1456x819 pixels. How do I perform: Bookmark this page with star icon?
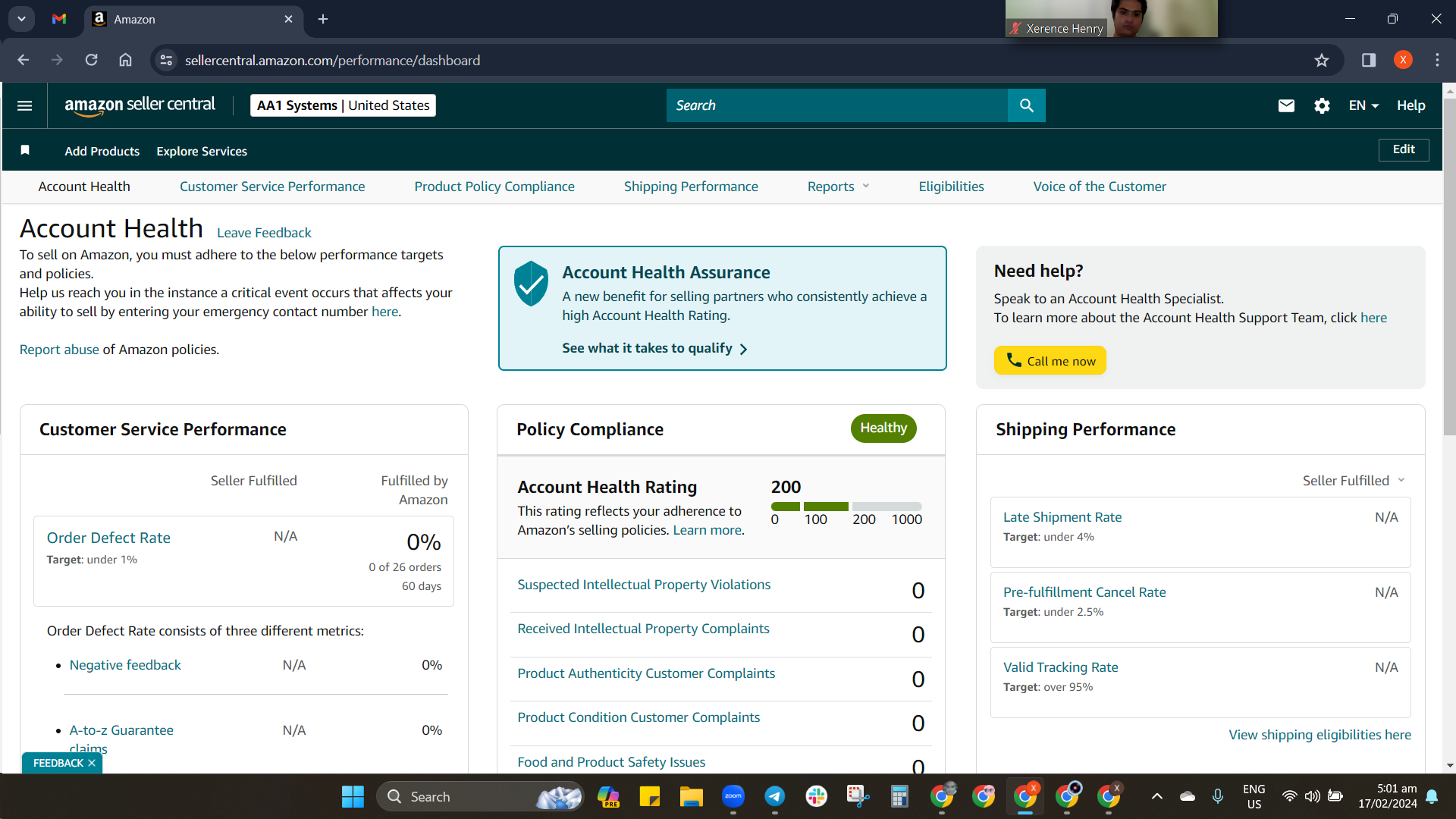[x=1322, y=60]
